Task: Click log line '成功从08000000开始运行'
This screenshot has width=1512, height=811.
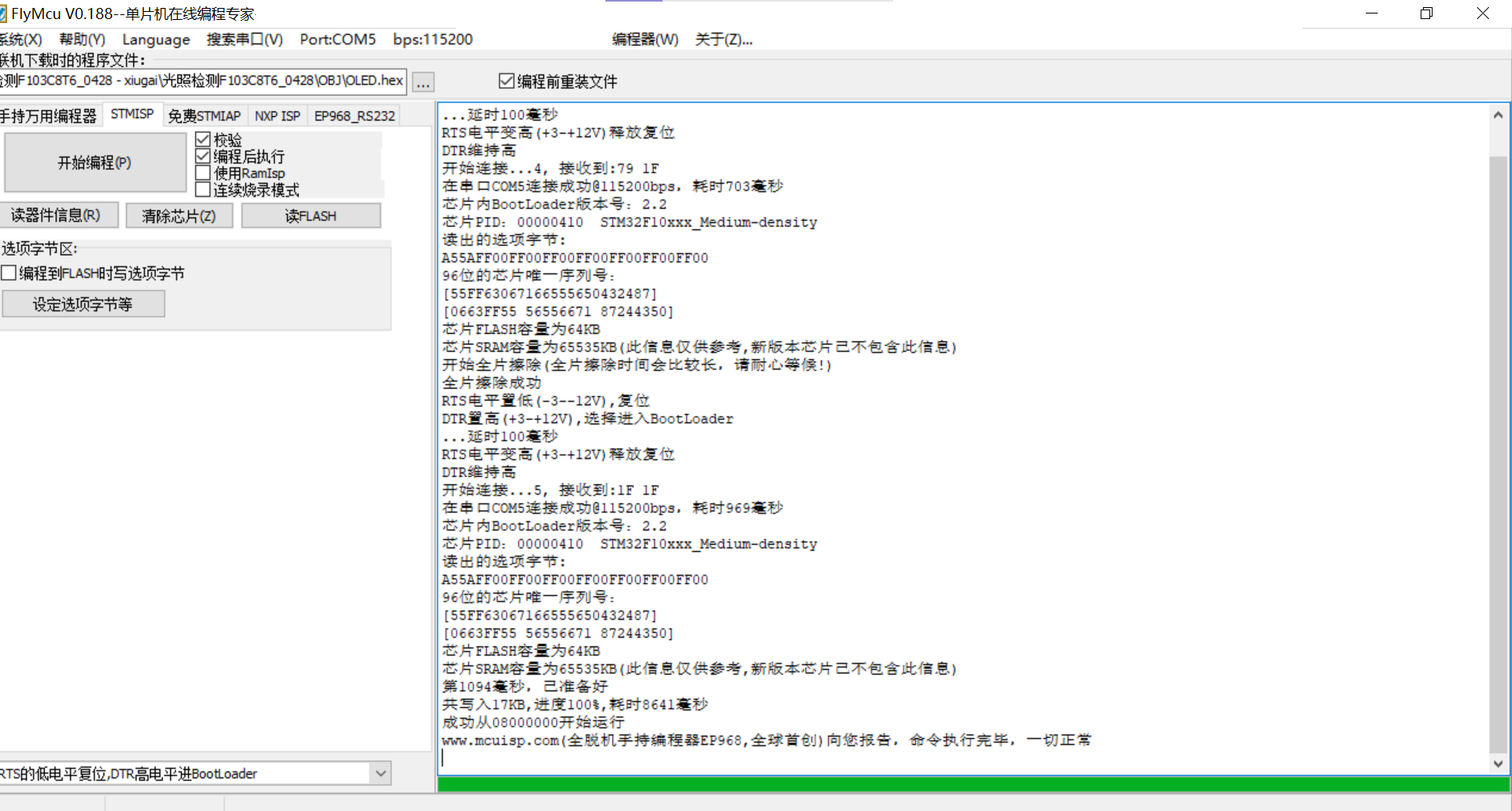Action: (533, 722)
